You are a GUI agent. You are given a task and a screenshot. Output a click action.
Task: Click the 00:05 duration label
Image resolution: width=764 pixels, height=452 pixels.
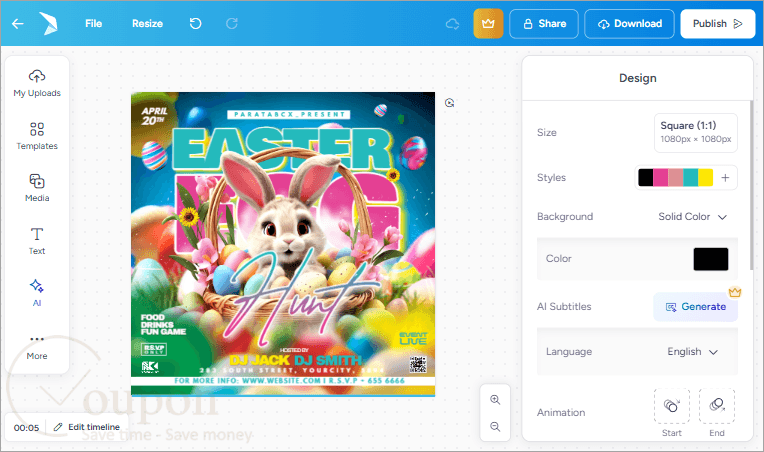26,428
